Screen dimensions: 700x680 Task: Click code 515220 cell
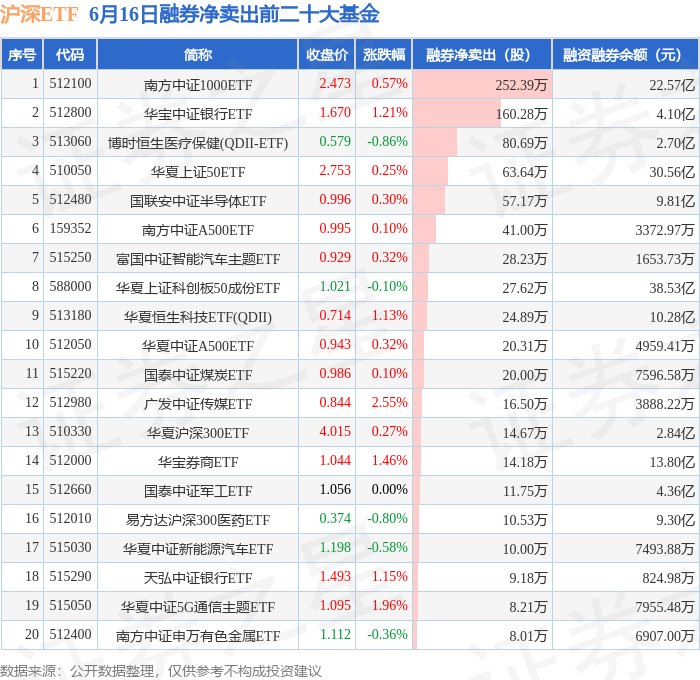70,374
